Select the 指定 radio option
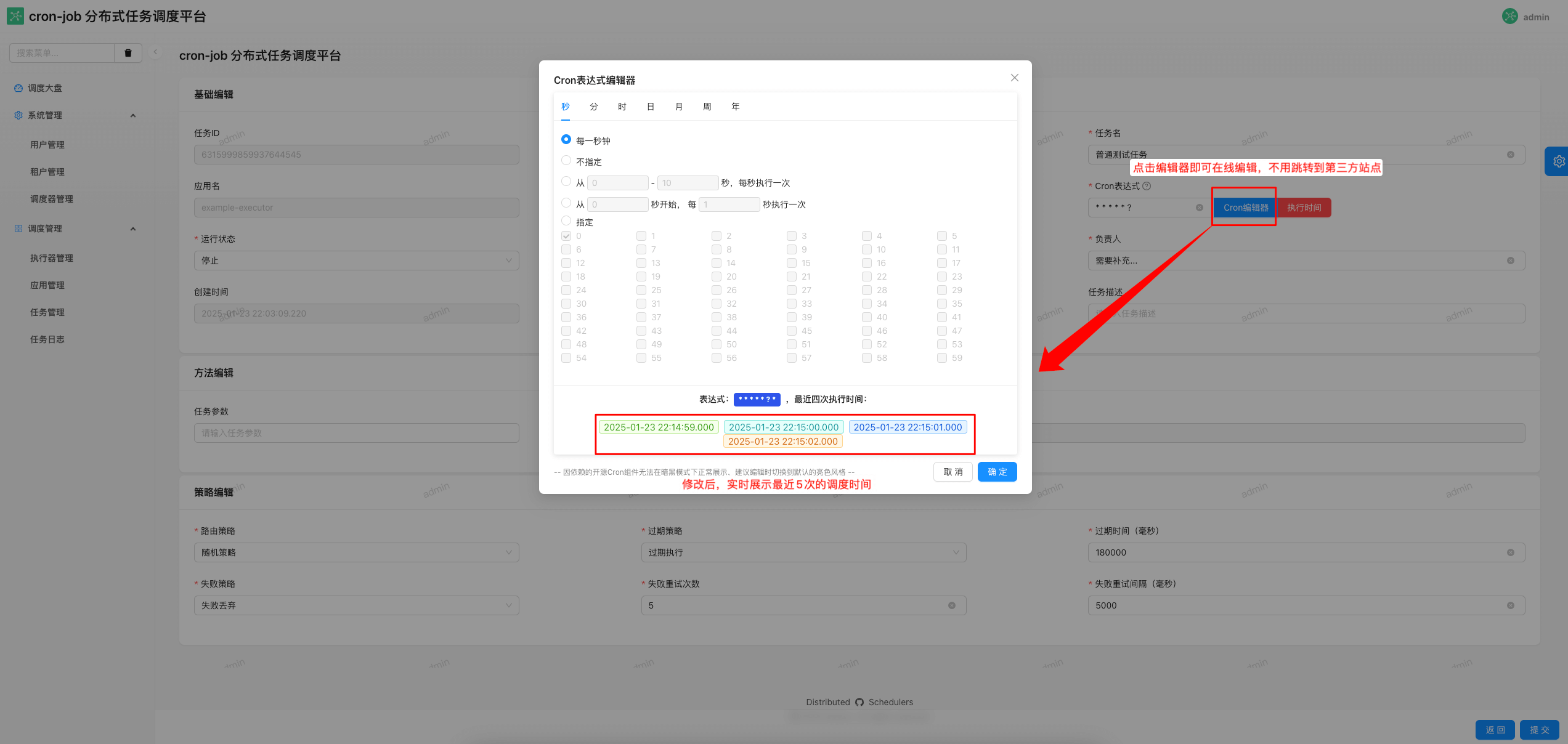 pos(566,220)
